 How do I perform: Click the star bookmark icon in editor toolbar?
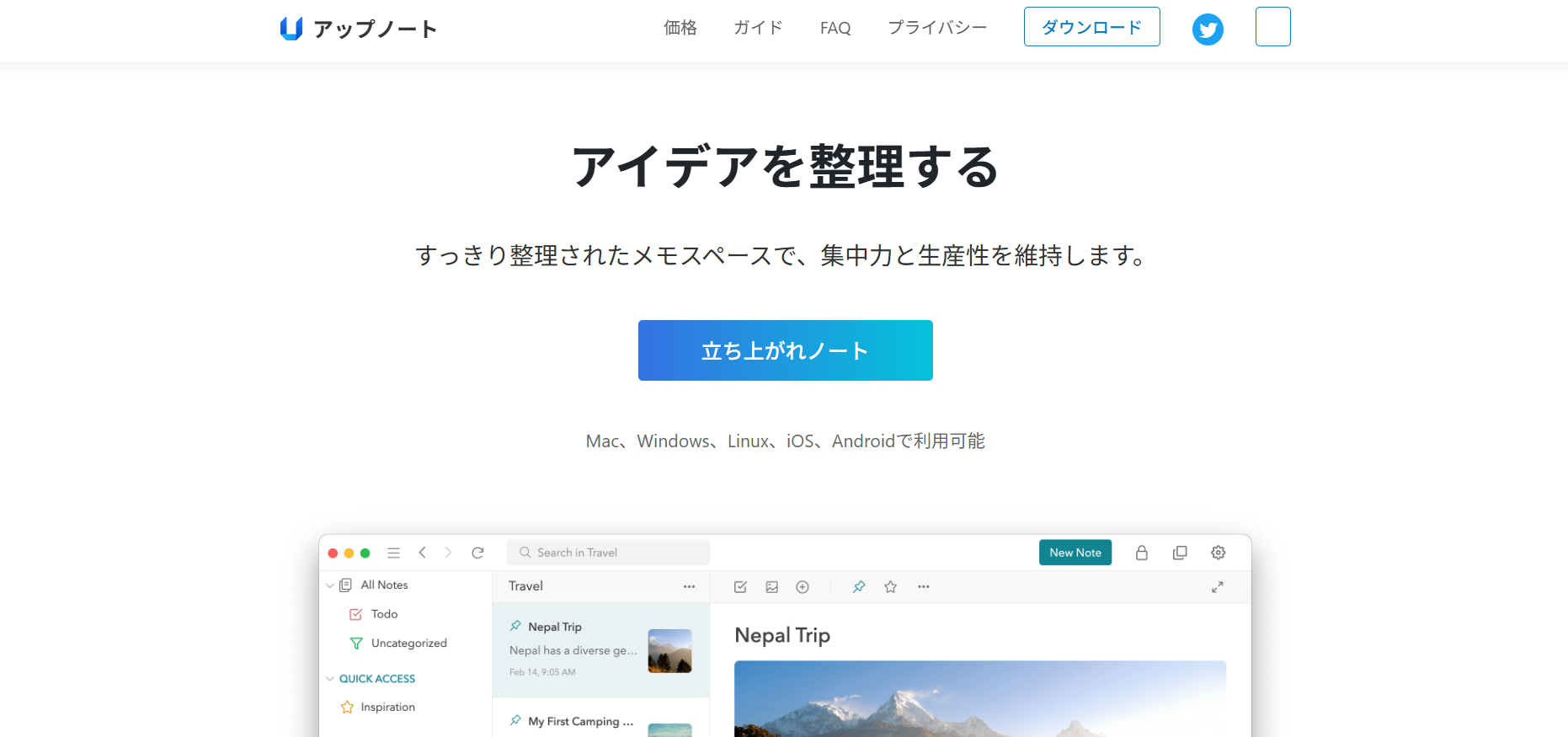point(890,587)
